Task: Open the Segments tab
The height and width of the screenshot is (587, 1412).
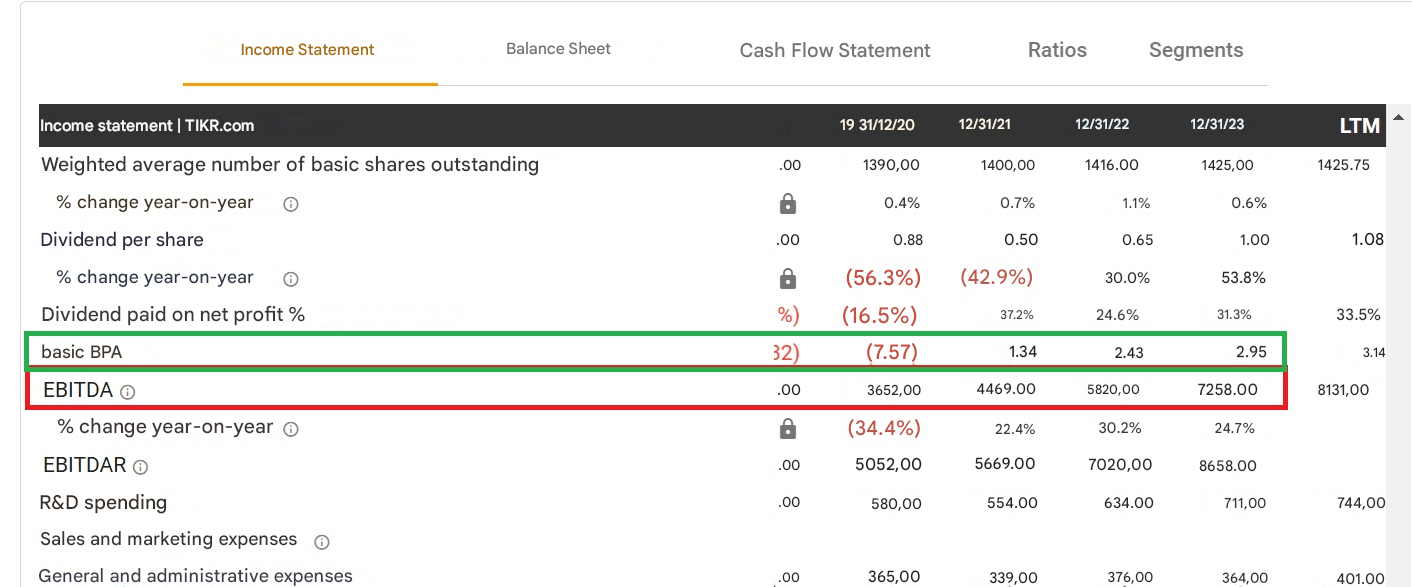Action: [x=1196, y=51]
